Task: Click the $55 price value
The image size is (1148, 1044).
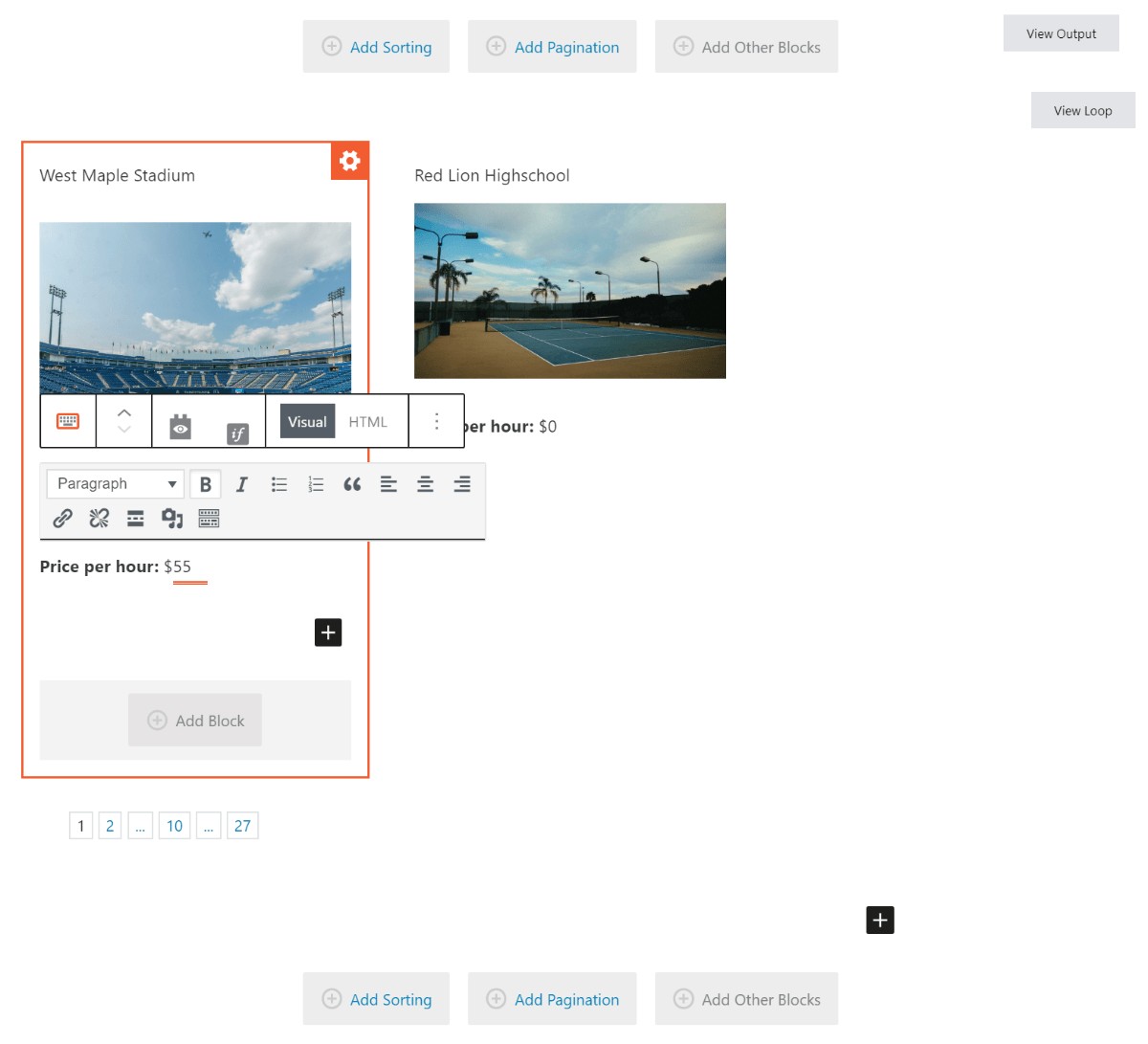Action: (178, 567)
